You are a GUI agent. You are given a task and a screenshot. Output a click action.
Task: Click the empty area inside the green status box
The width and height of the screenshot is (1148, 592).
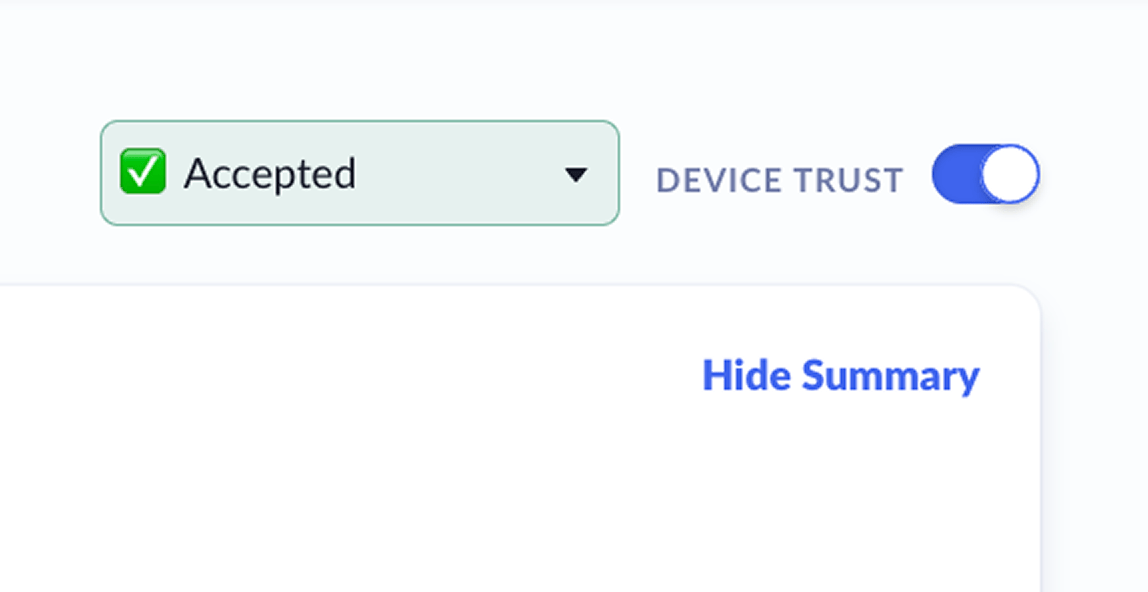[x=461, y=174]
